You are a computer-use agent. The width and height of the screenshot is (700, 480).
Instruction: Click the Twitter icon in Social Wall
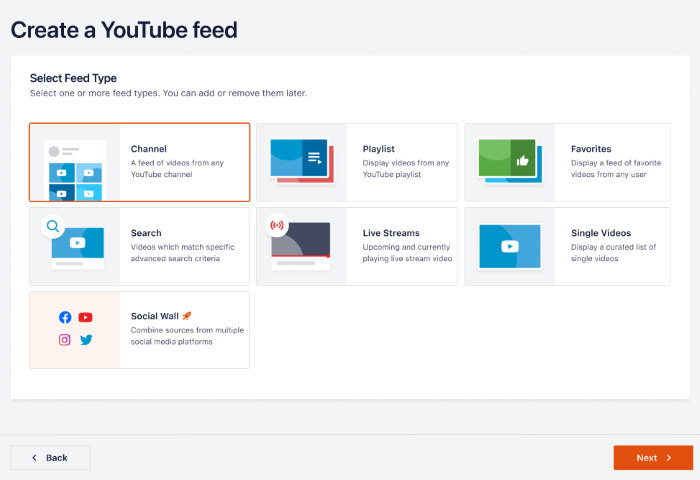[x=86, y=340]
